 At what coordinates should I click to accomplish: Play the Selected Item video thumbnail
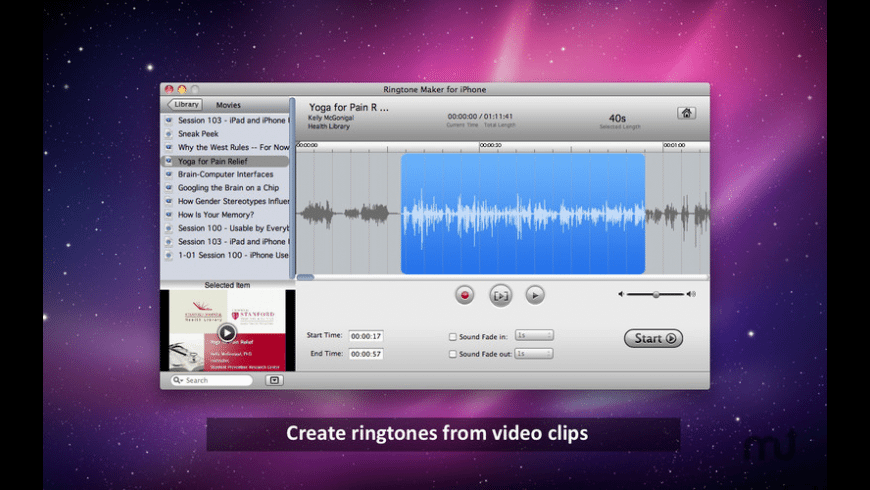tap(226, 332)
